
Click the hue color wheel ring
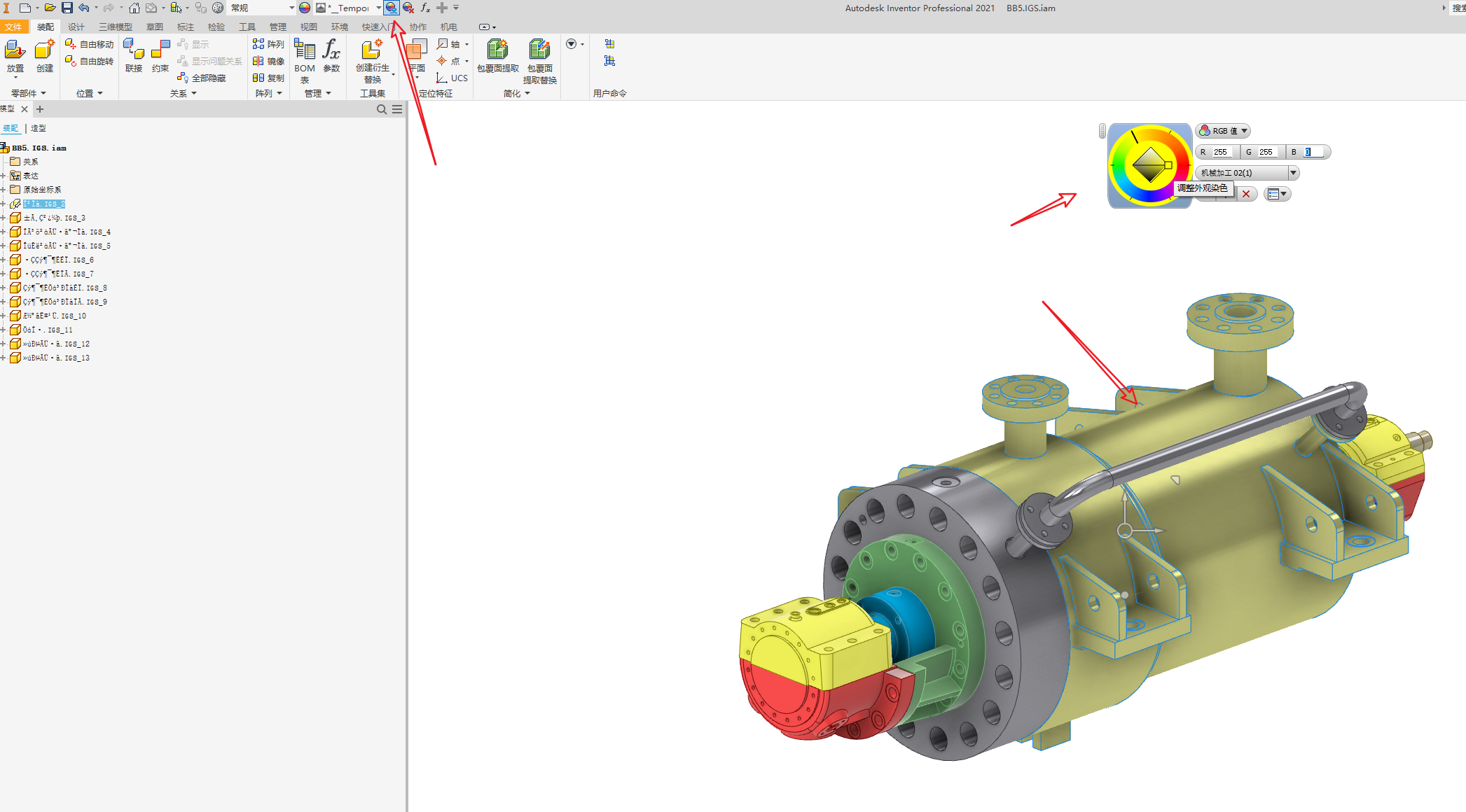(x=1116, y=166)
